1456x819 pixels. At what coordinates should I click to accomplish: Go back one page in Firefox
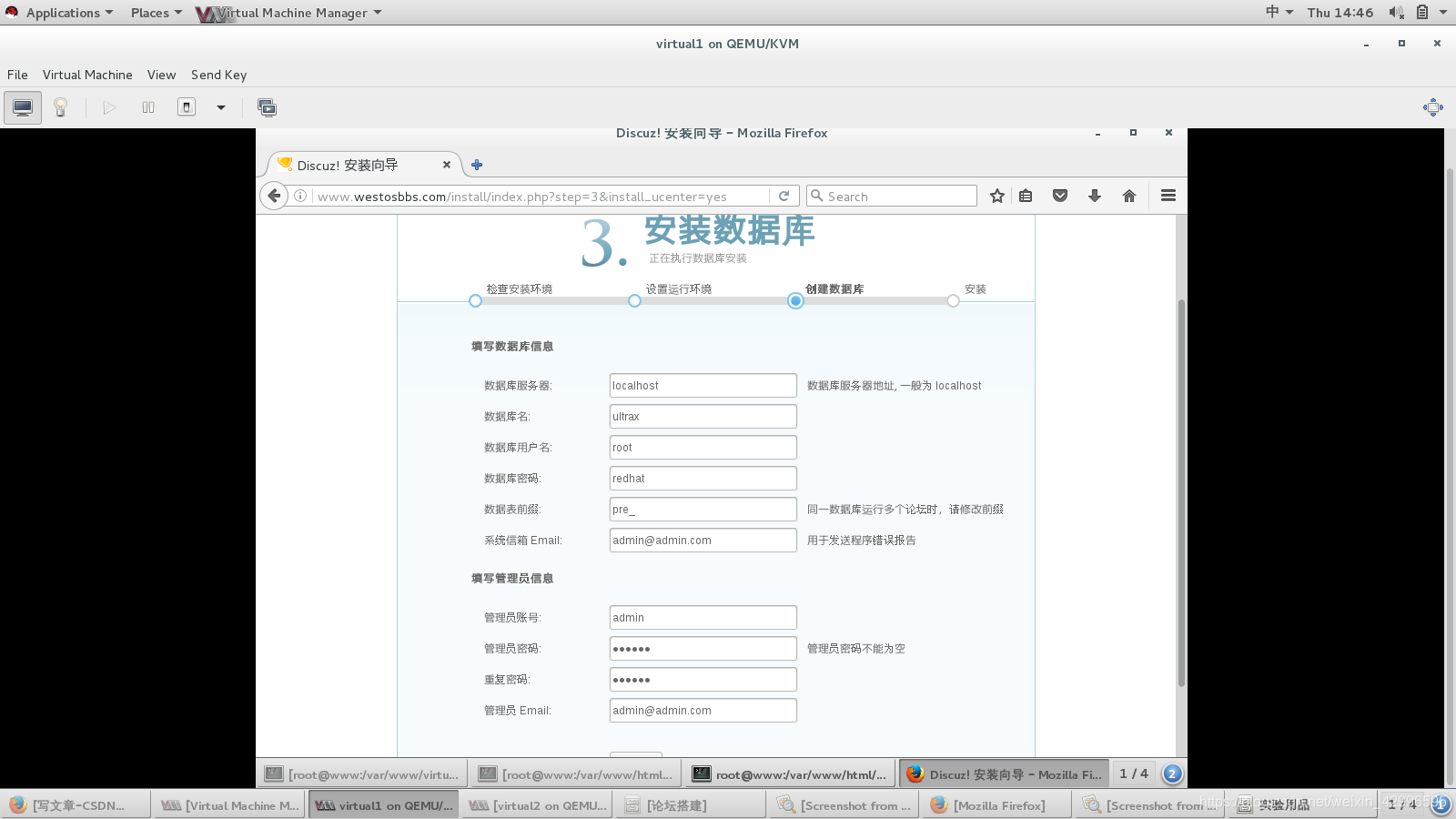click(x=274, y=196)
